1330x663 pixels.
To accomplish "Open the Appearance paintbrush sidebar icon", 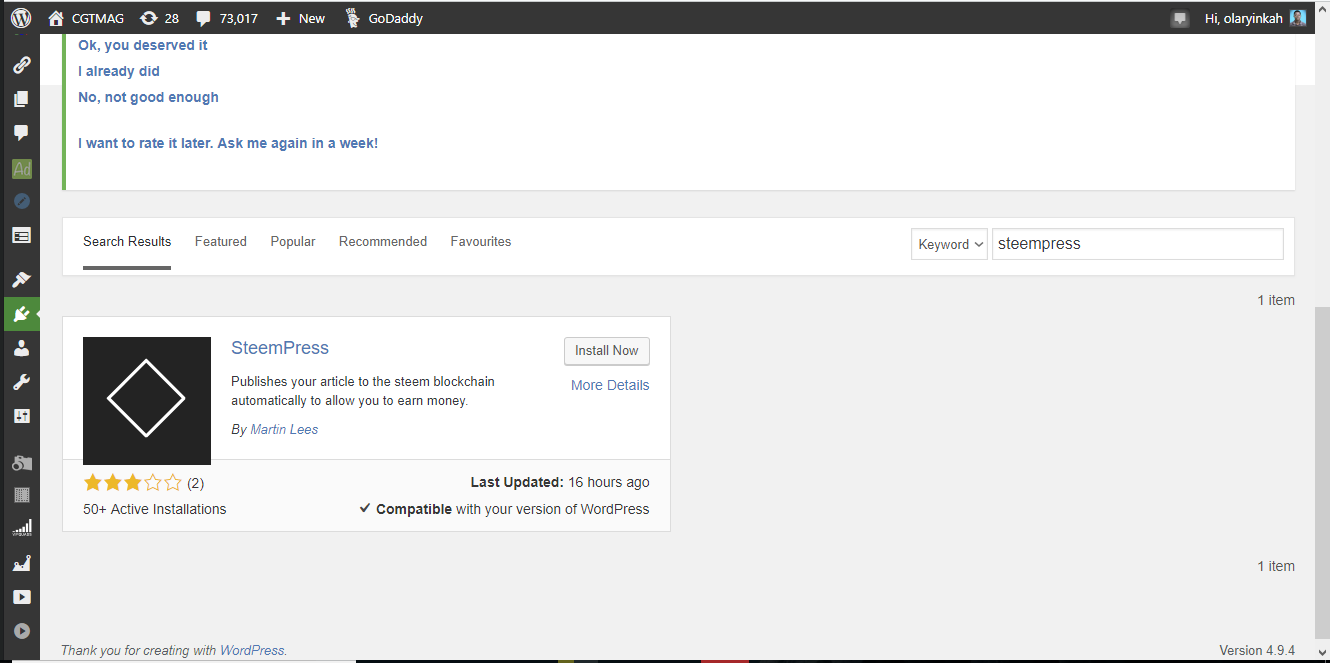I will [21, 279].
